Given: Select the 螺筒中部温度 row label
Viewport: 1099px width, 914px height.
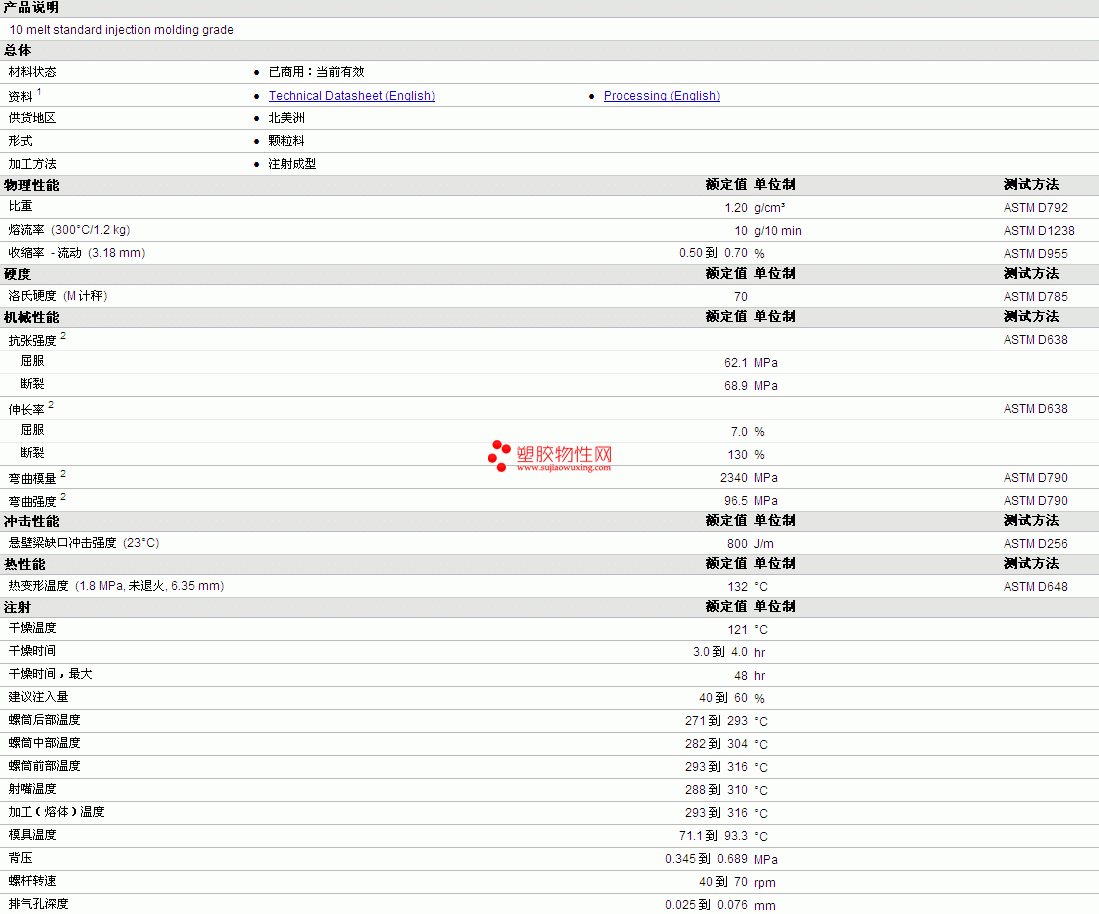Looking at the screenshot, I should click(44, 743).
